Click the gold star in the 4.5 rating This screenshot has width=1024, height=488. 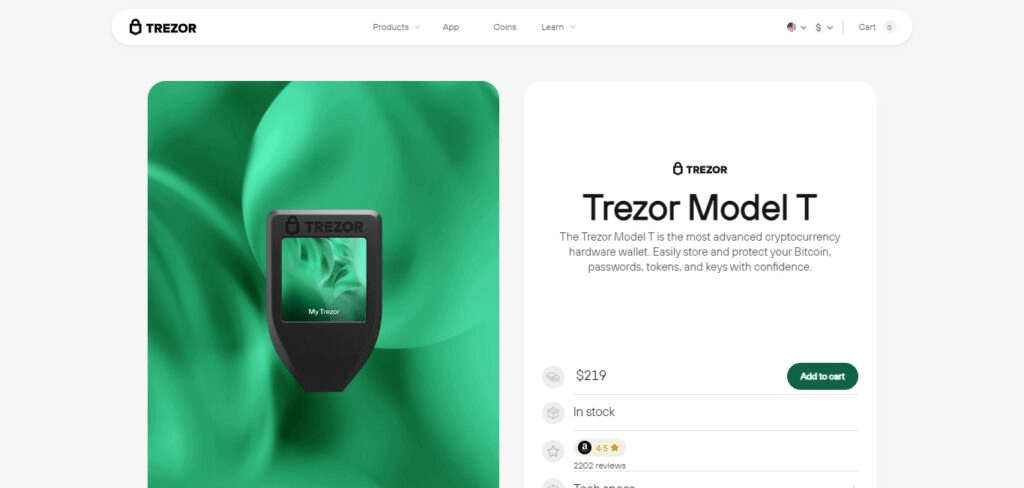coord(615,448)
